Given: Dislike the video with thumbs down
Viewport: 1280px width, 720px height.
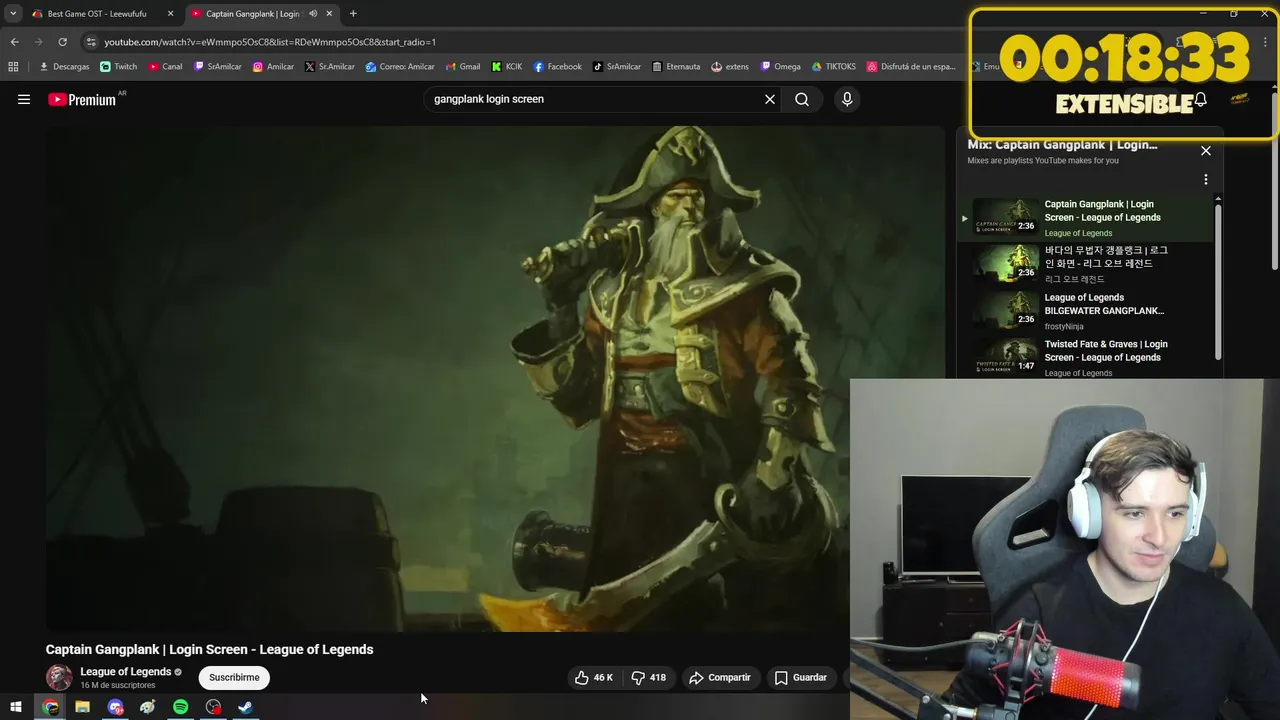Looking at the screenshot, I should point(649,677).
